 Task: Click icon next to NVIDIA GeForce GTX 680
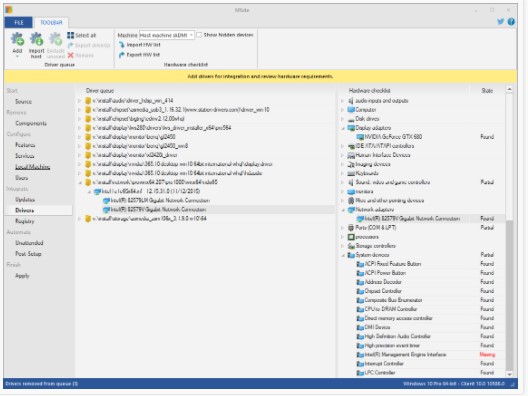click(x=360, y=137)
